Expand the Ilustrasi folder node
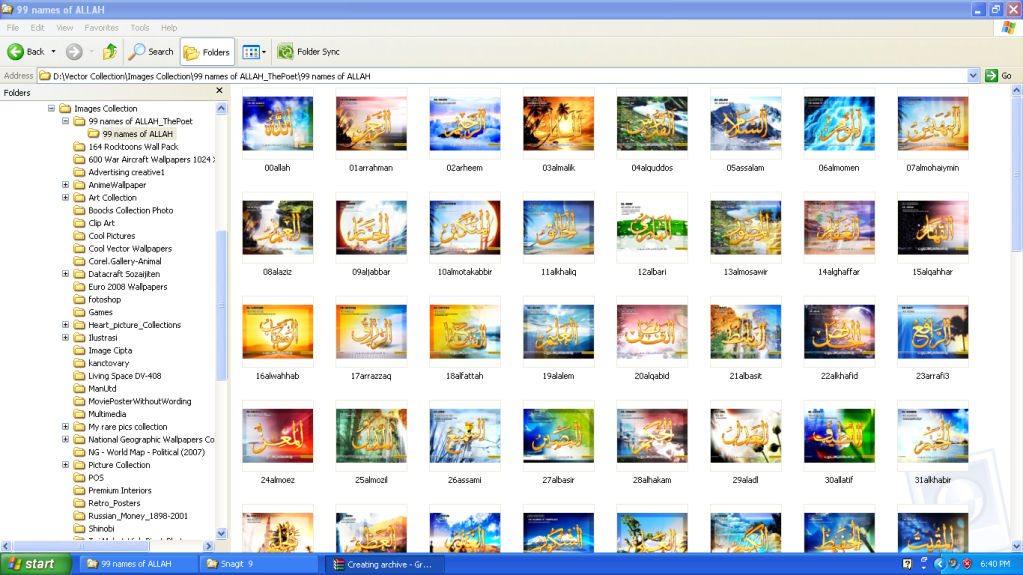The width and height of the screenshot is (1023, 575). (65, 337)
